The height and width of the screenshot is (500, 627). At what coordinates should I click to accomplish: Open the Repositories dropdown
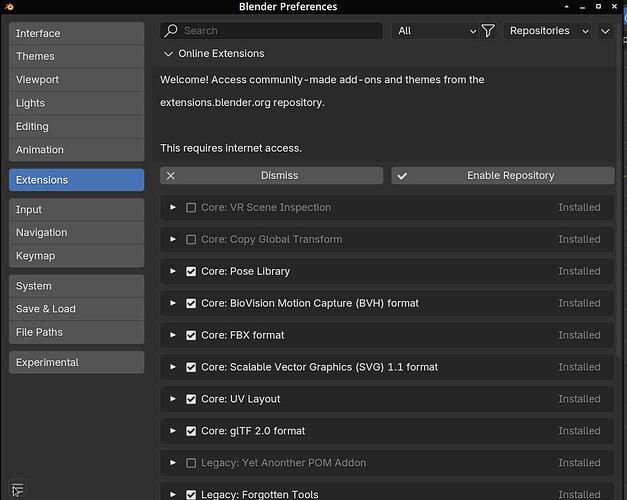pyautogui.click(x=549, y=31)
